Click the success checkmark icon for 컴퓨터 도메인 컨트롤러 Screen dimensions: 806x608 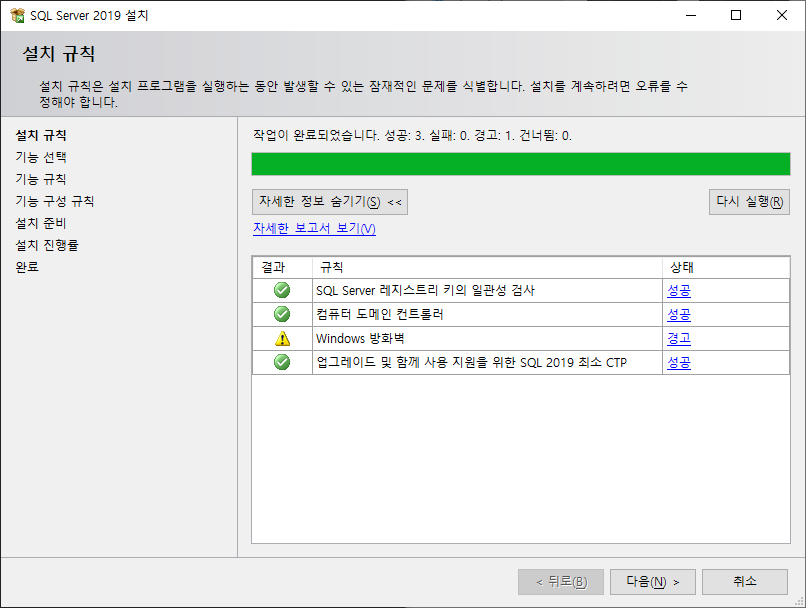282,314
